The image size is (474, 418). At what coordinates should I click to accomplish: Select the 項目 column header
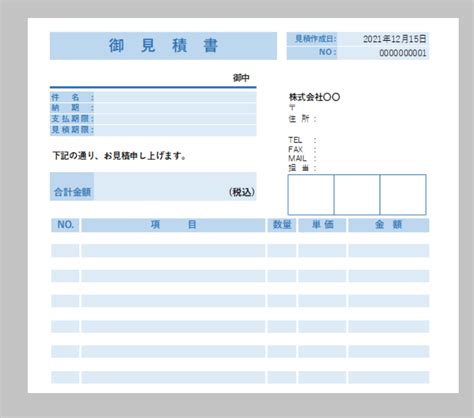pos(173,225)
